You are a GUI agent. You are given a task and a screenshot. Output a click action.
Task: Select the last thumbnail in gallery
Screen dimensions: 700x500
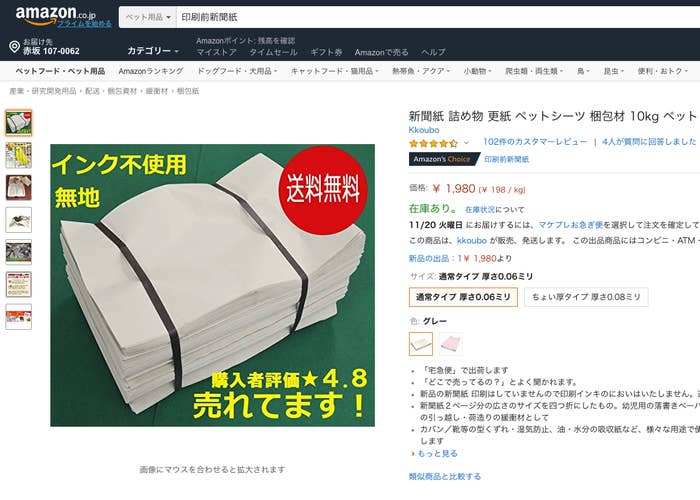tap(19, 317)
